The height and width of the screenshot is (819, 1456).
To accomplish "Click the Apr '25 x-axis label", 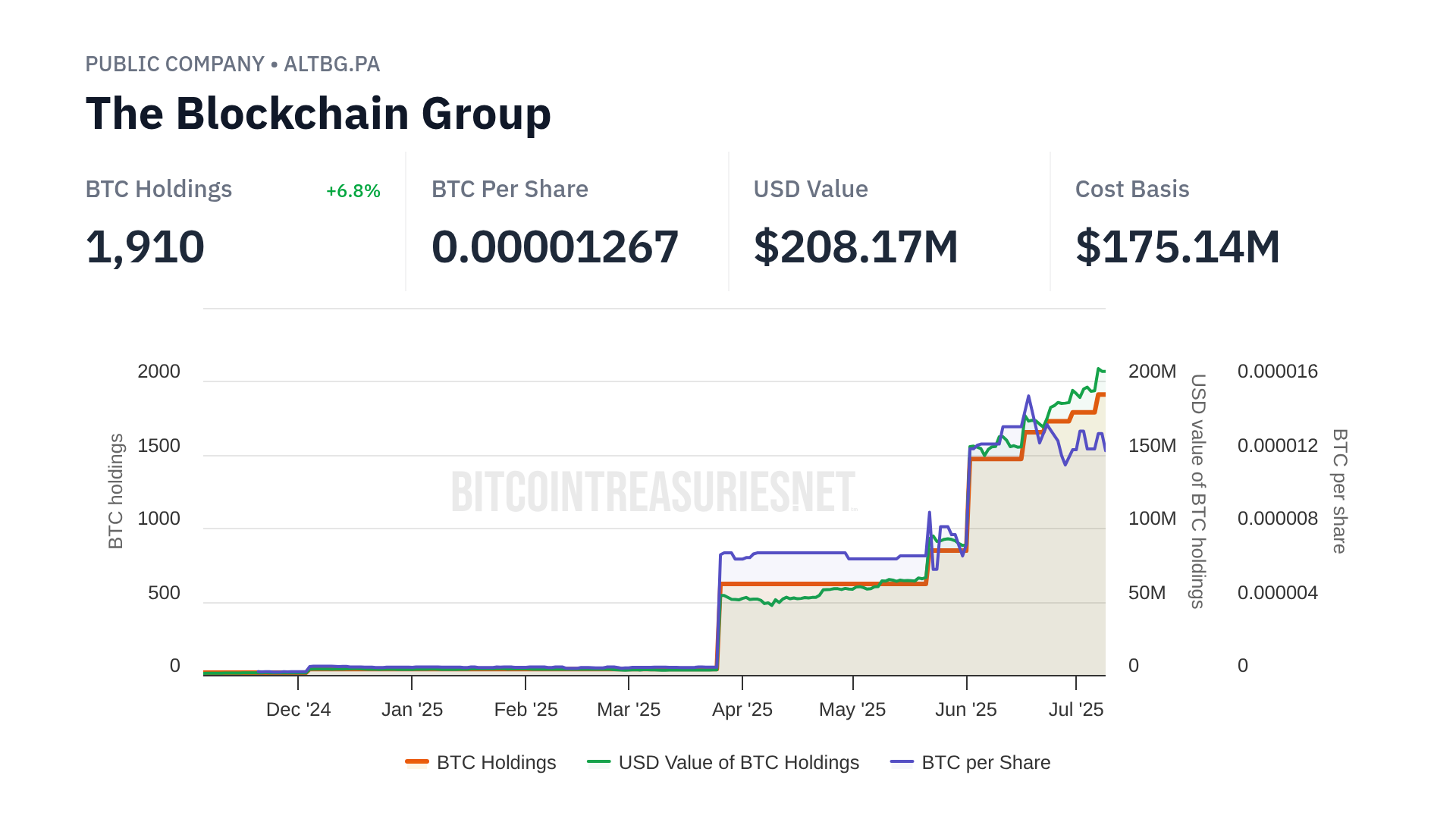I will [742, 710].
